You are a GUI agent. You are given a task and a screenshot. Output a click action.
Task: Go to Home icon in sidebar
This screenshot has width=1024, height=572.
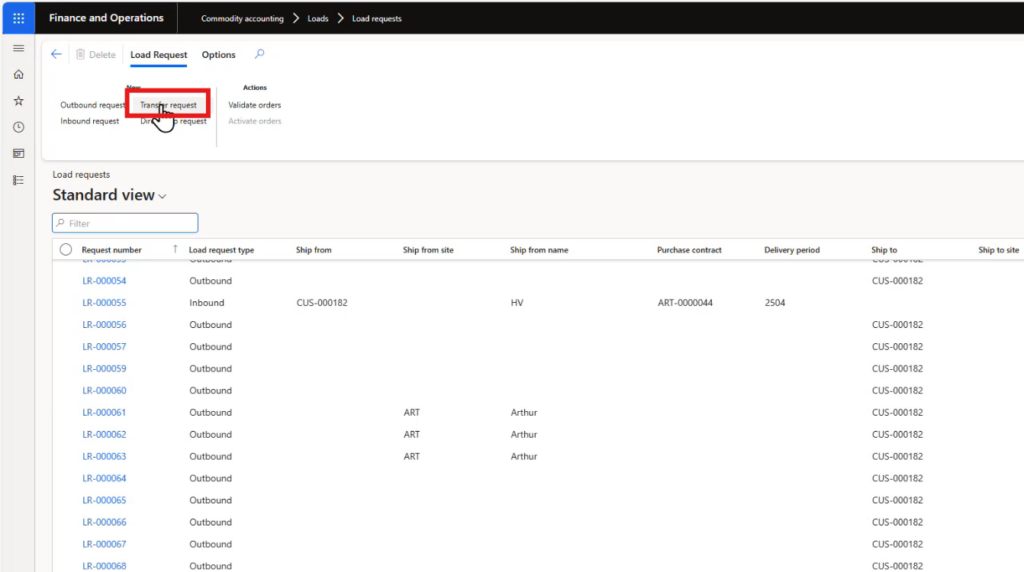click(18, 74)
